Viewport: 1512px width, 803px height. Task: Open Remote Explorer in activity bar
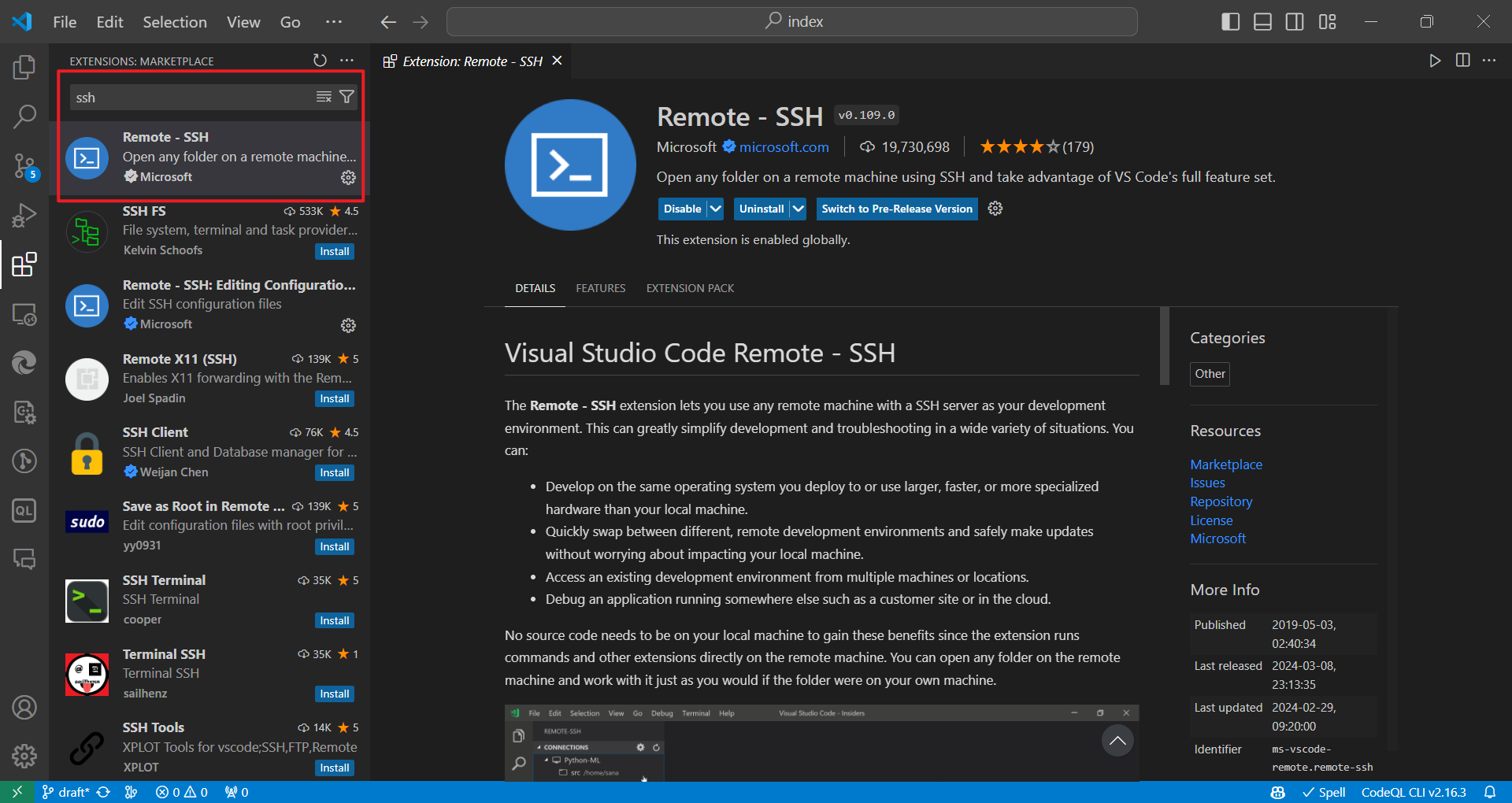click(x=24, y=314)
